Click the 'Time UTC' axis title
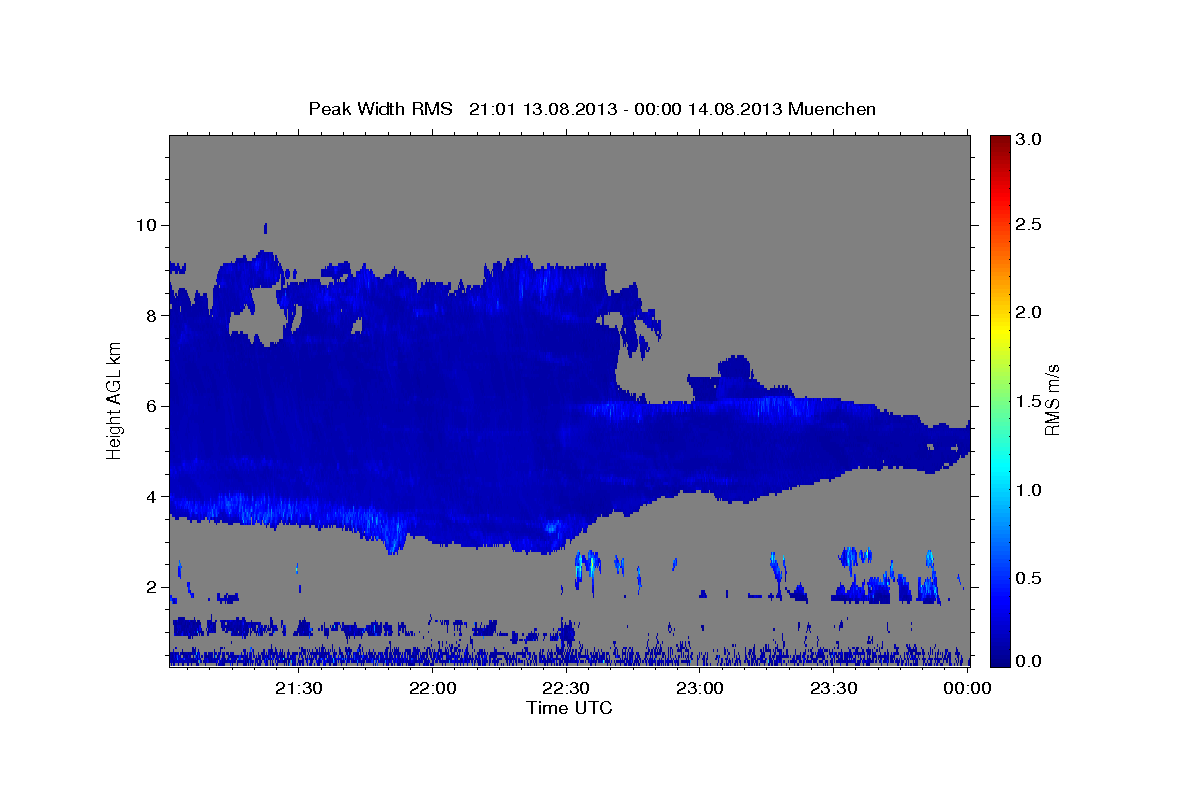The image size is (1200, 800). point(569,708)
